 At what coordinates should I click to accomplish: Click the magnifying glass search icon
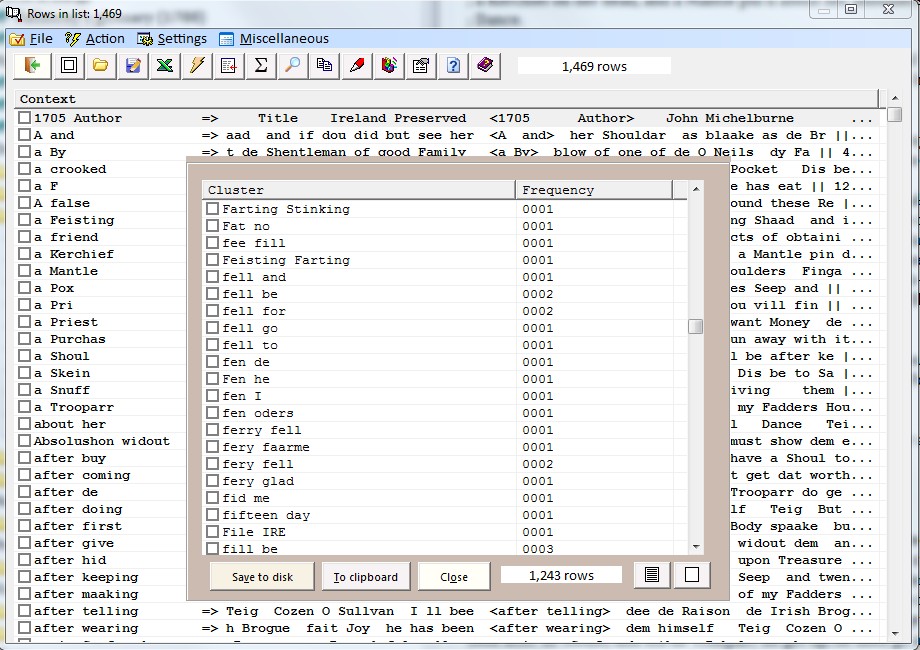(293, 66)
